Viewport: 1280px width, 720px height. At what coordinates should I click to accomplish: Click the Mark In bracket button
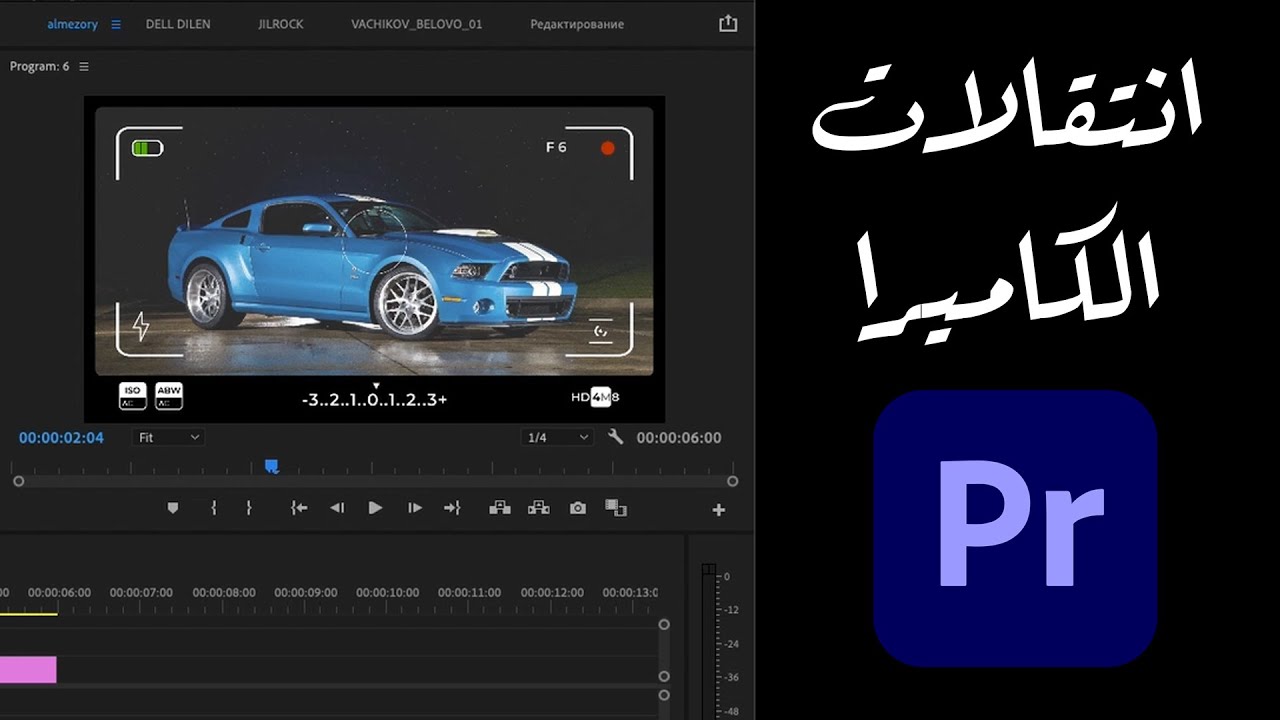tap(213, 508)
